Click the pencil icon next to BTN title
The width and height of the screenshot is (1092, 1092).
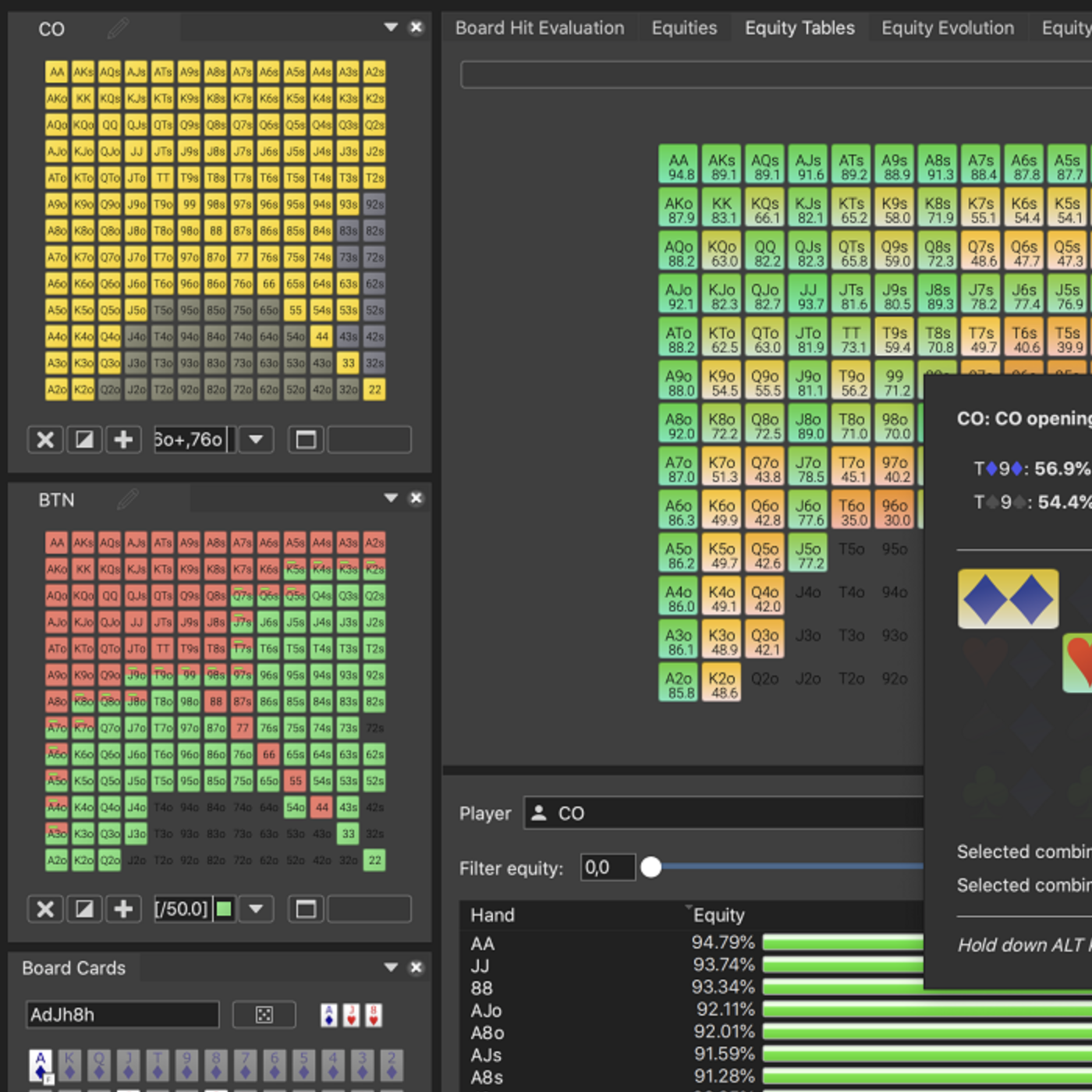tap(127, 499)
